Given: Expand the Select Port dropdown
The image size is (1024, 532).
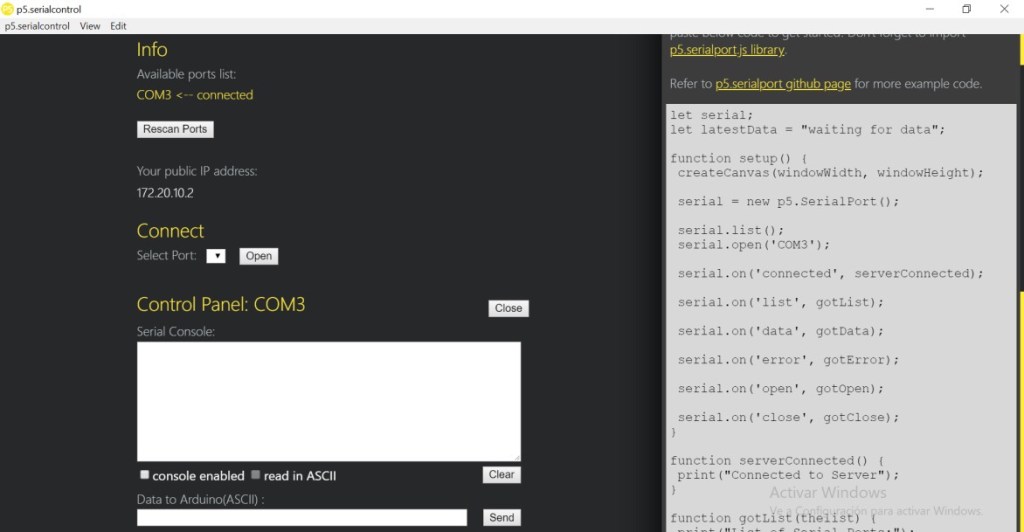Looking at the screenshot, I should click(216, 256).
